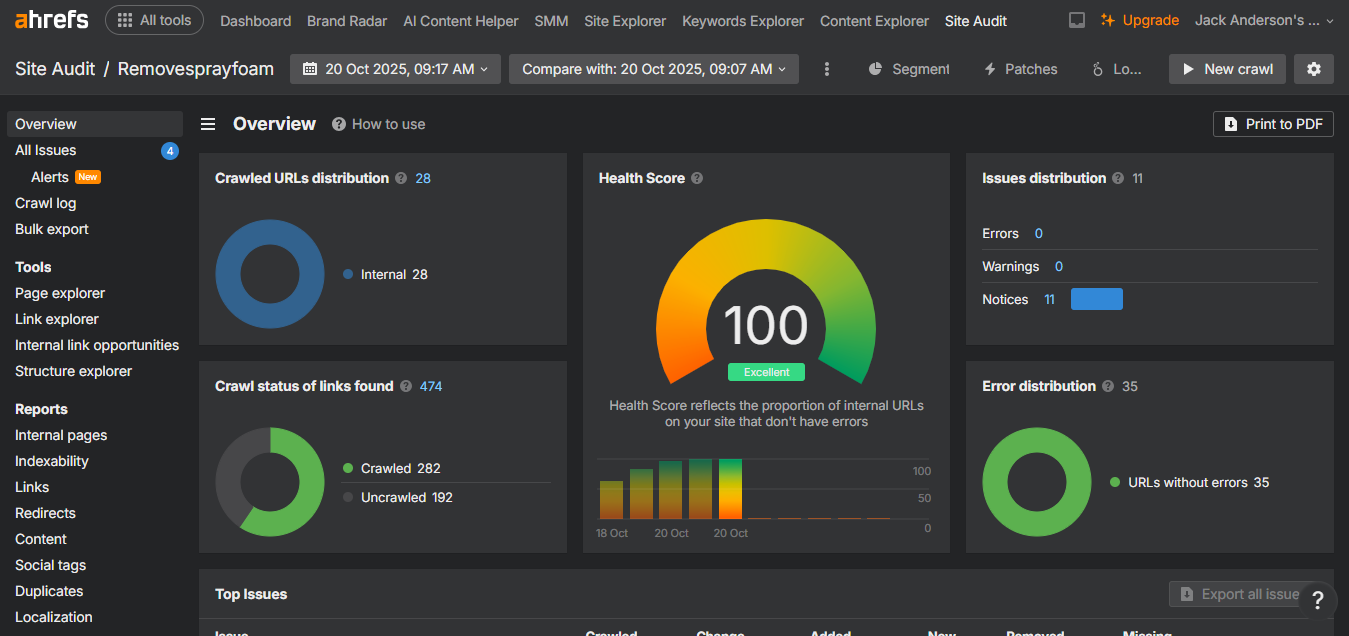Viewport: 1349px width, 636px height.
Task: Click the 28 total crawled URLs link
Action: click(423, 178)
